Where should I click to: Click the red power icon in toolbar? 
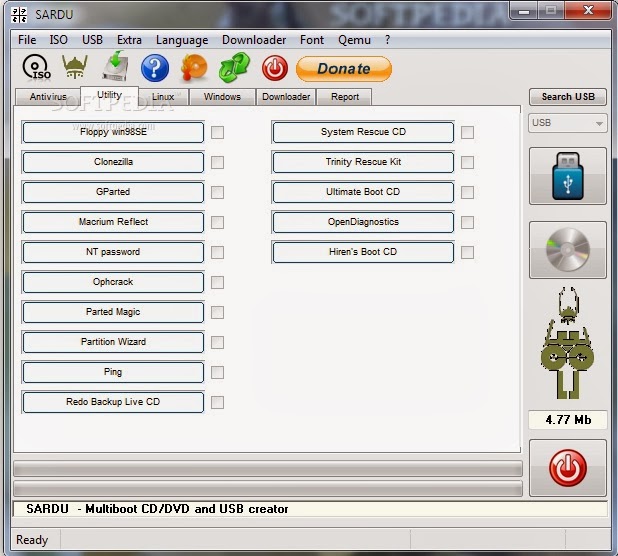point(275,68)
